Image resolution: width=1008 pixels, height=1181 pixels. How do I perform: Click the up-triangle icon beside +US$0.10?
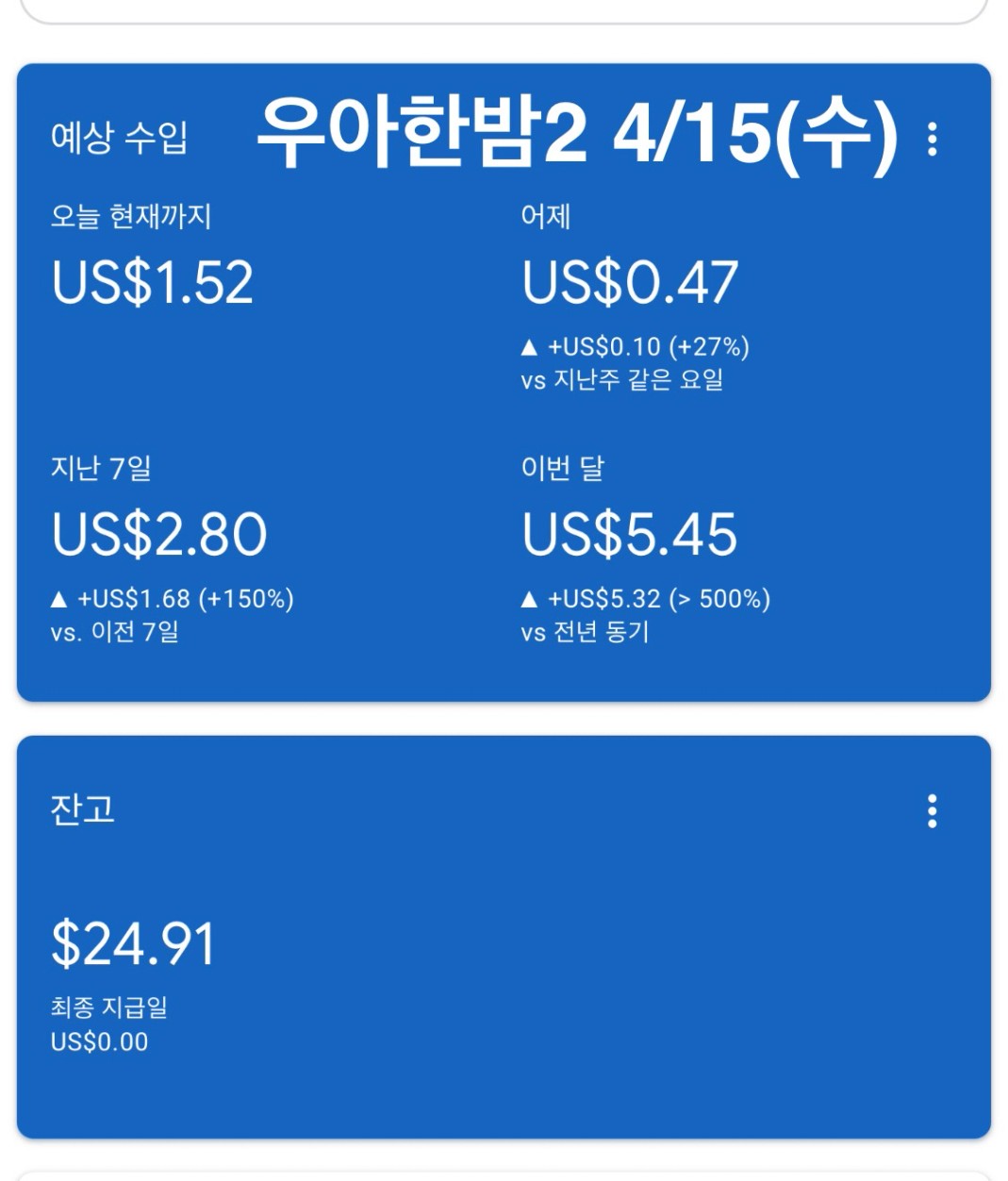click(529, 348)
